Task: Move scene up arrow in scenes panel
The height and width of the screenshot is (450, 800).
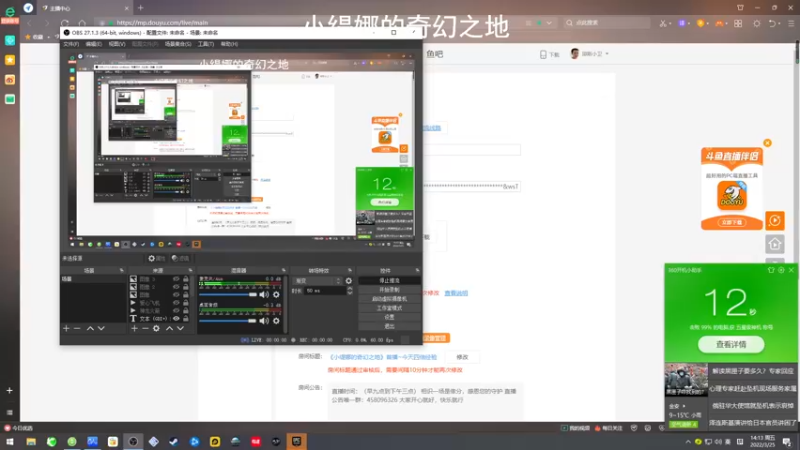Action: pyautogui.click(x=90, y=329)
